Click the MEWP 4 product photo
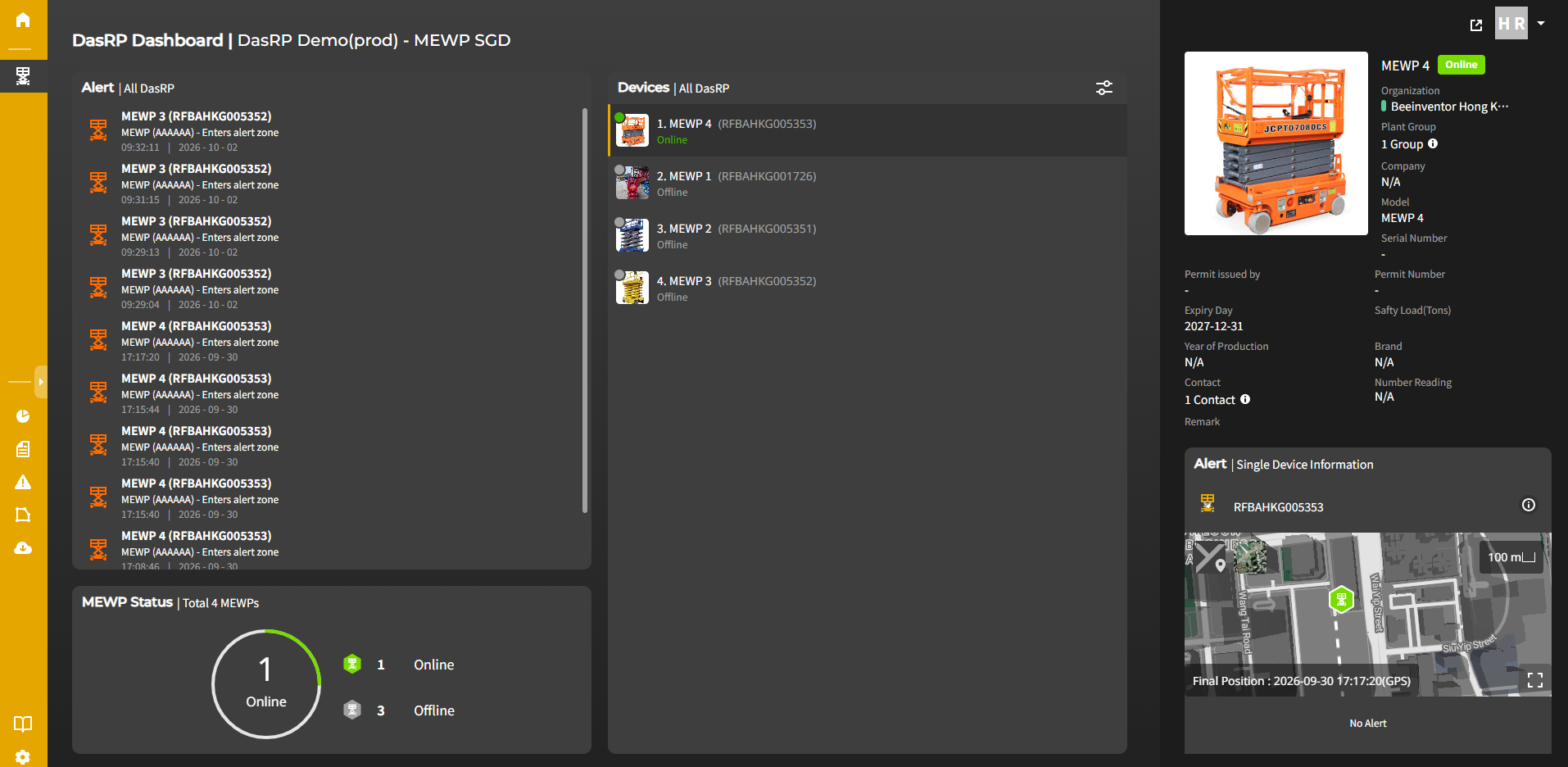Image resolution: width=1568 pixels, height=767 pixels. (1276, 143)
